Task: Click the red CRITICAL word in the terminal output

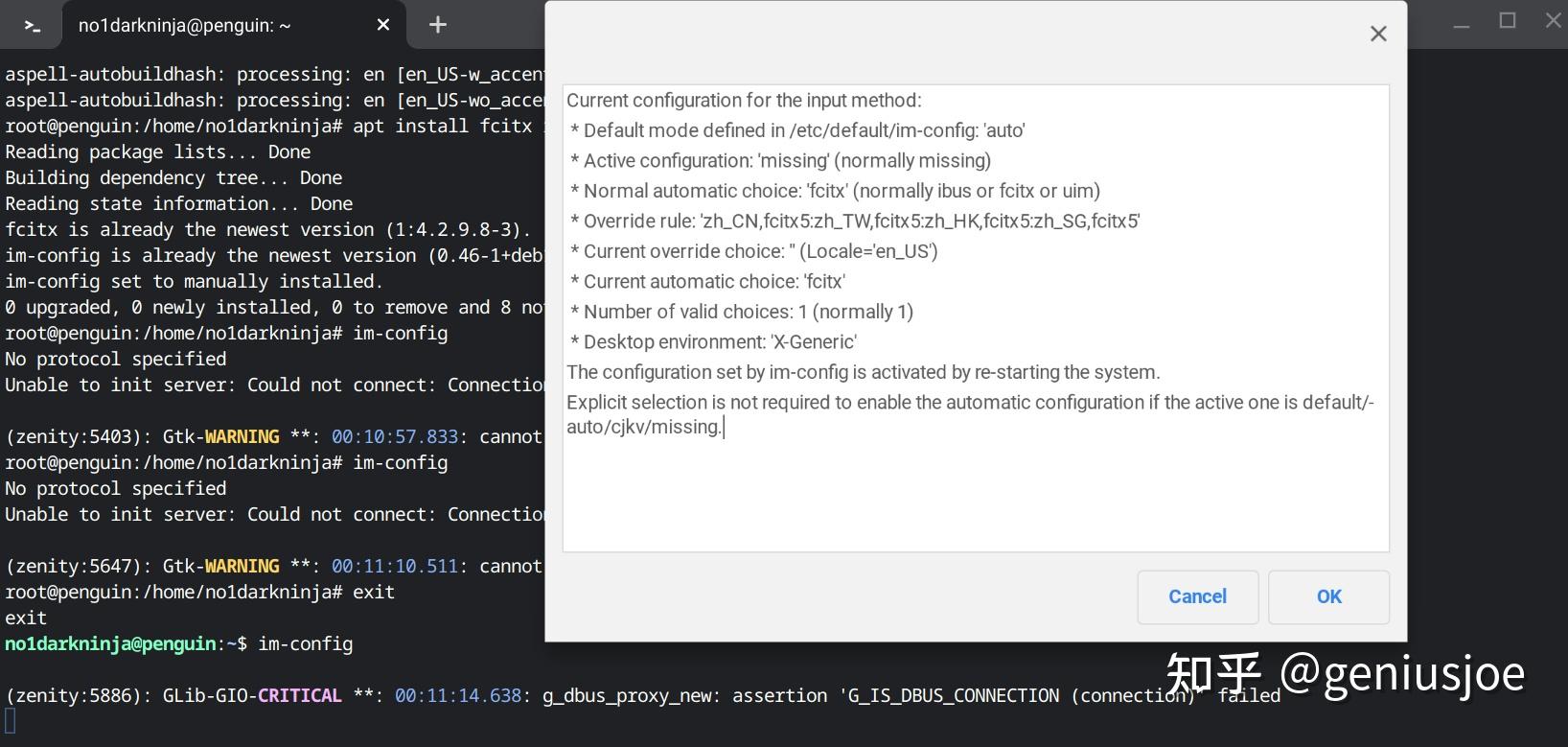Action: (x=299, y=696)
